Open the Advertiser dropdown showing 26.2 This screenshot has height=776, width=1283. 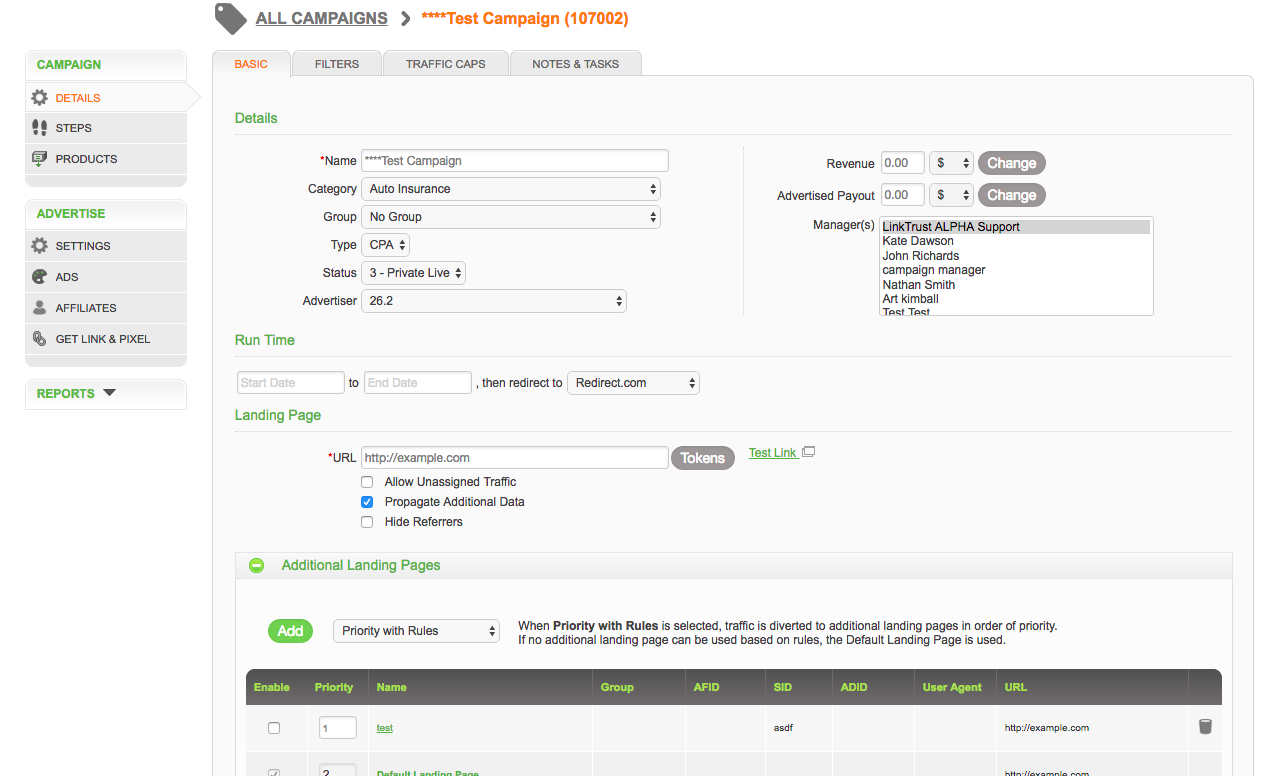(x=494, y=301)
